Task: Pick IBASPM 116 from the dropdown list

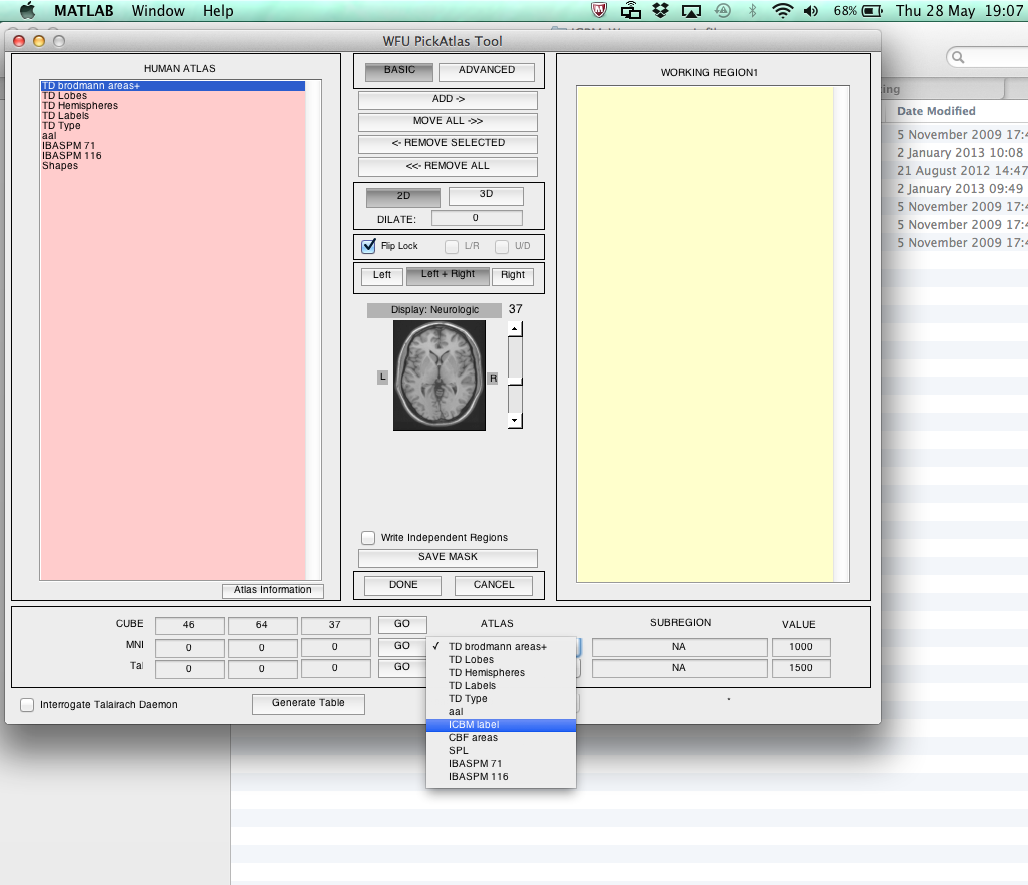Action: (478, 777)
